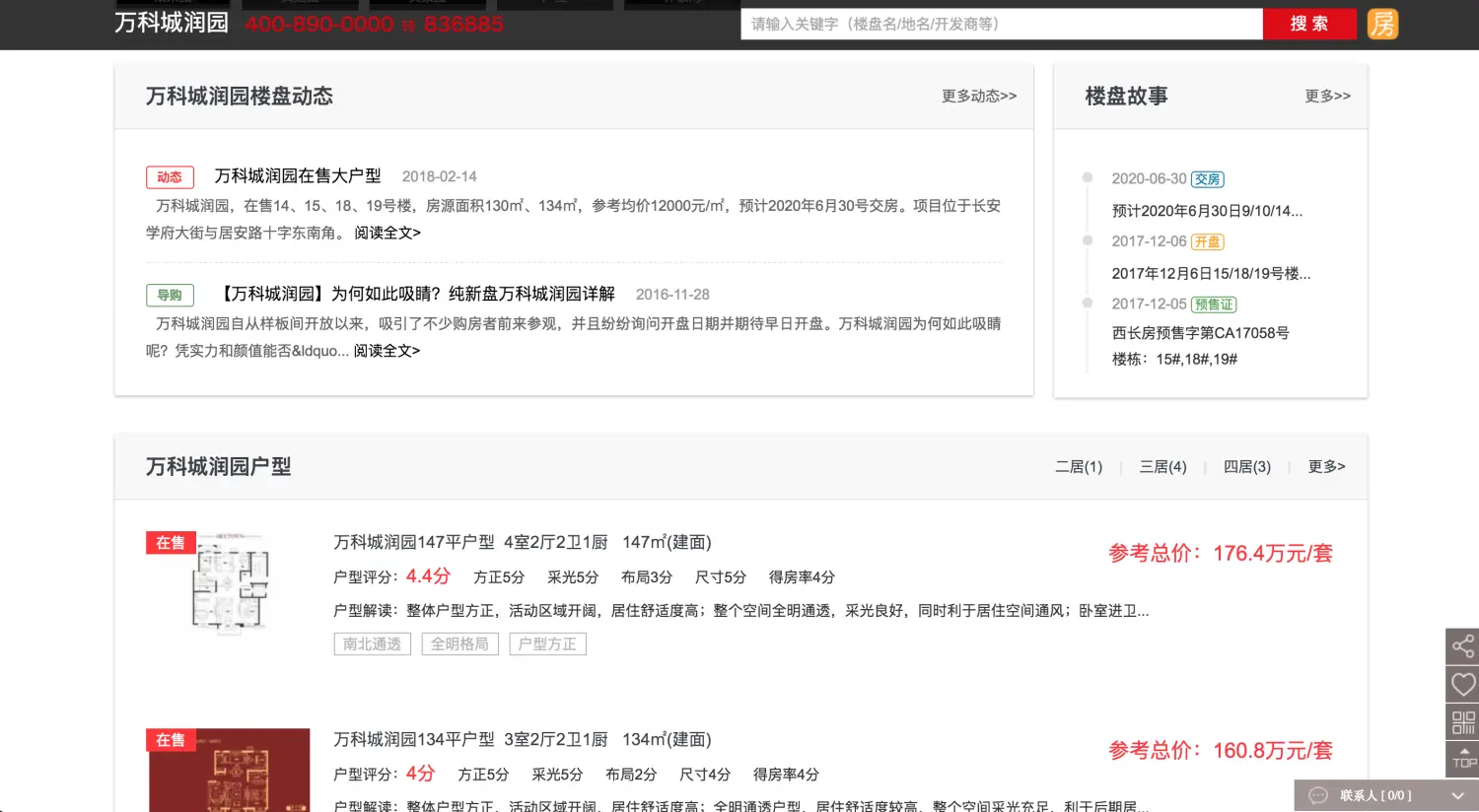Image resolution: width=1479 pixels, height=812 pixels.
Task: Open the 134平户型 floor plan thumbnail
Action: (229, 770)
